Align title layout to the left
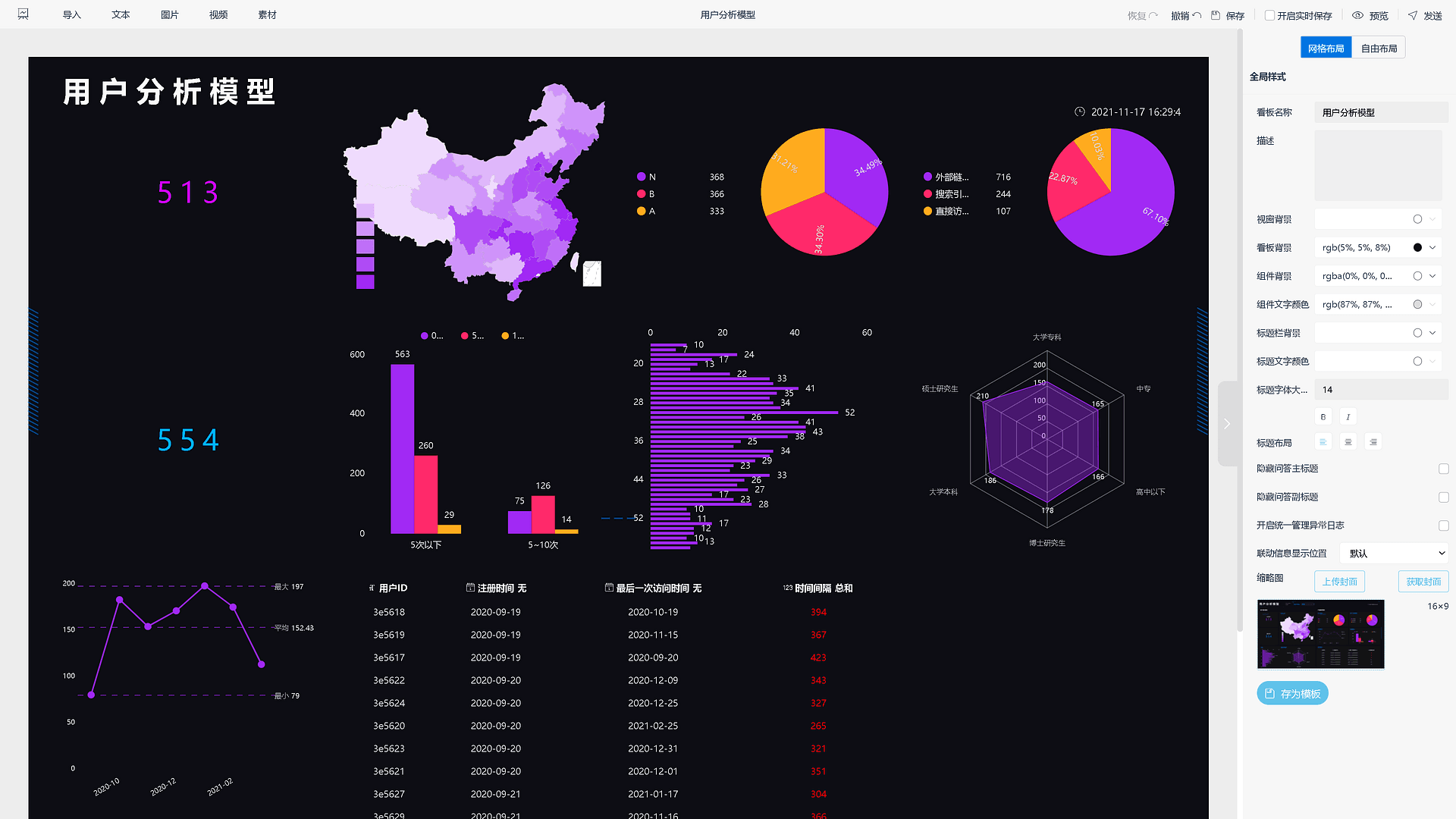This screenshot has width=1456, height=819. point(1323,442)
